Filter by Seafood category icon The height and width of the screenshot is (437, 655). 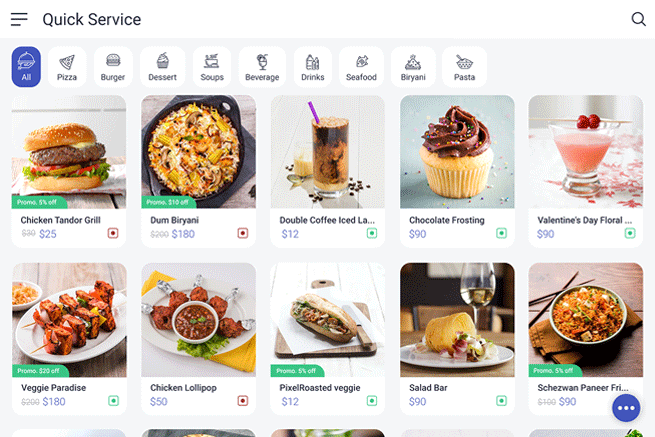pyautogui.click(x=361, y=61)
